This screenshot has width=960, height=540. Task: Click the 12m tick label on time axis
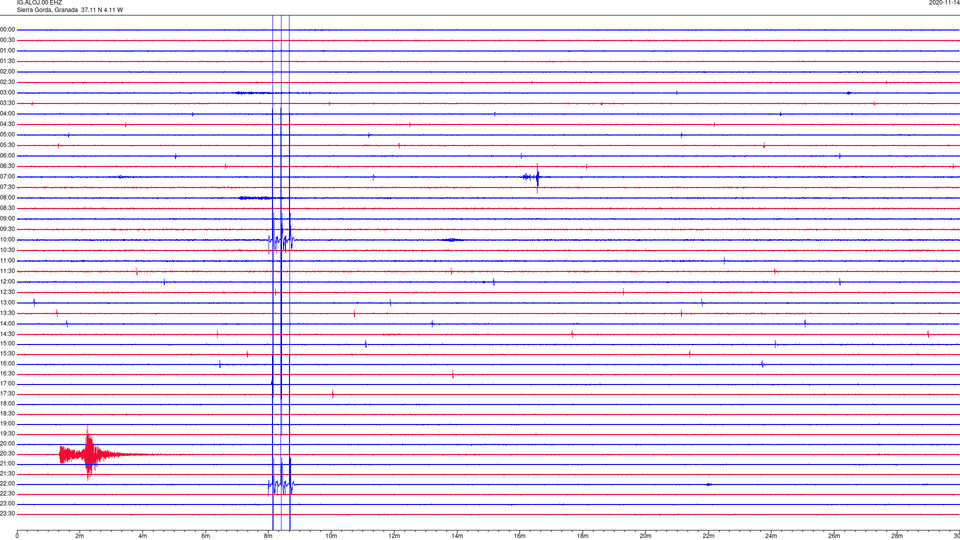click(394, 536)
